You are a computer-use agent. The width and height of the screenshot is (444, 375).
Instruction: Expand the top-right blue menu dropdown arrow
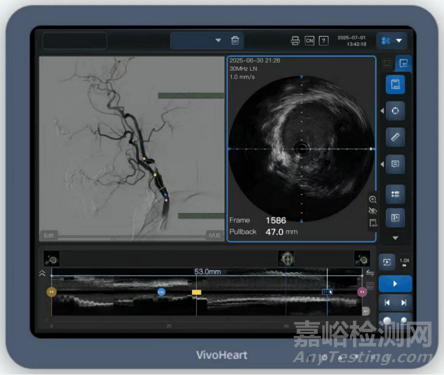(399, 41)
